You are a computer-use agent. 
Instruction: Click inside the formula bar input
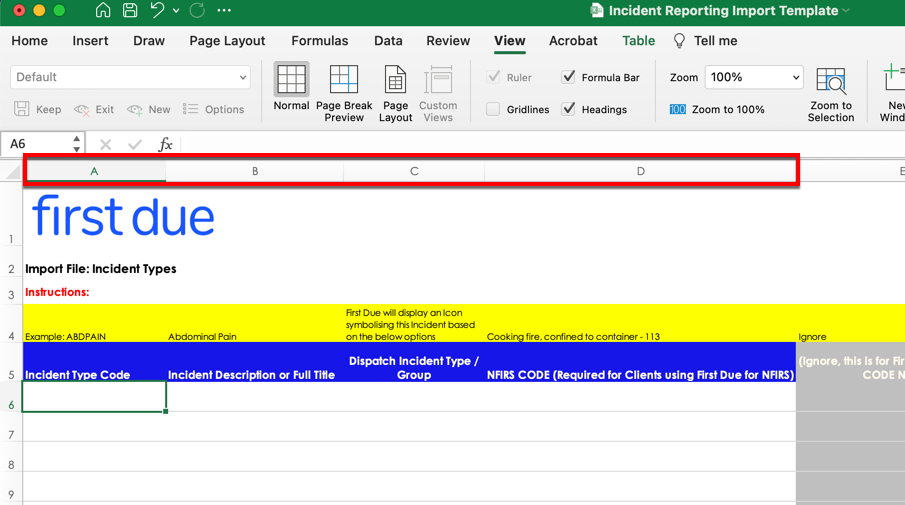(x=543, y=144)
